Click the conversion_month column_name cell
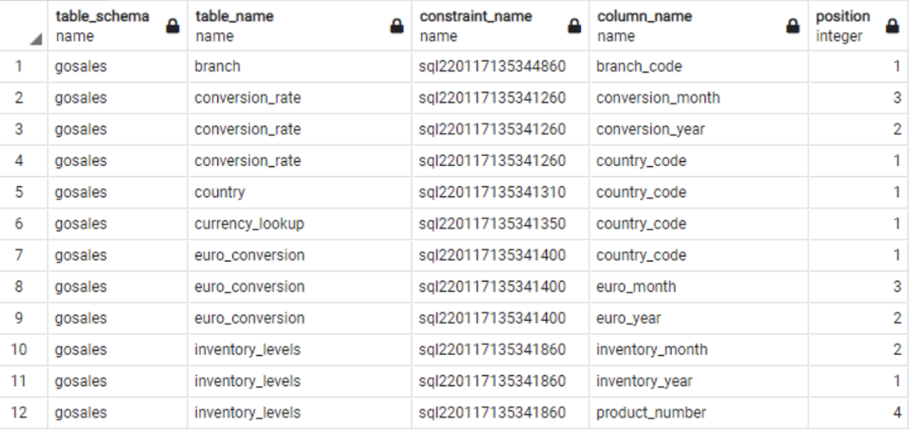909x430 pixels. coord(699,97)
